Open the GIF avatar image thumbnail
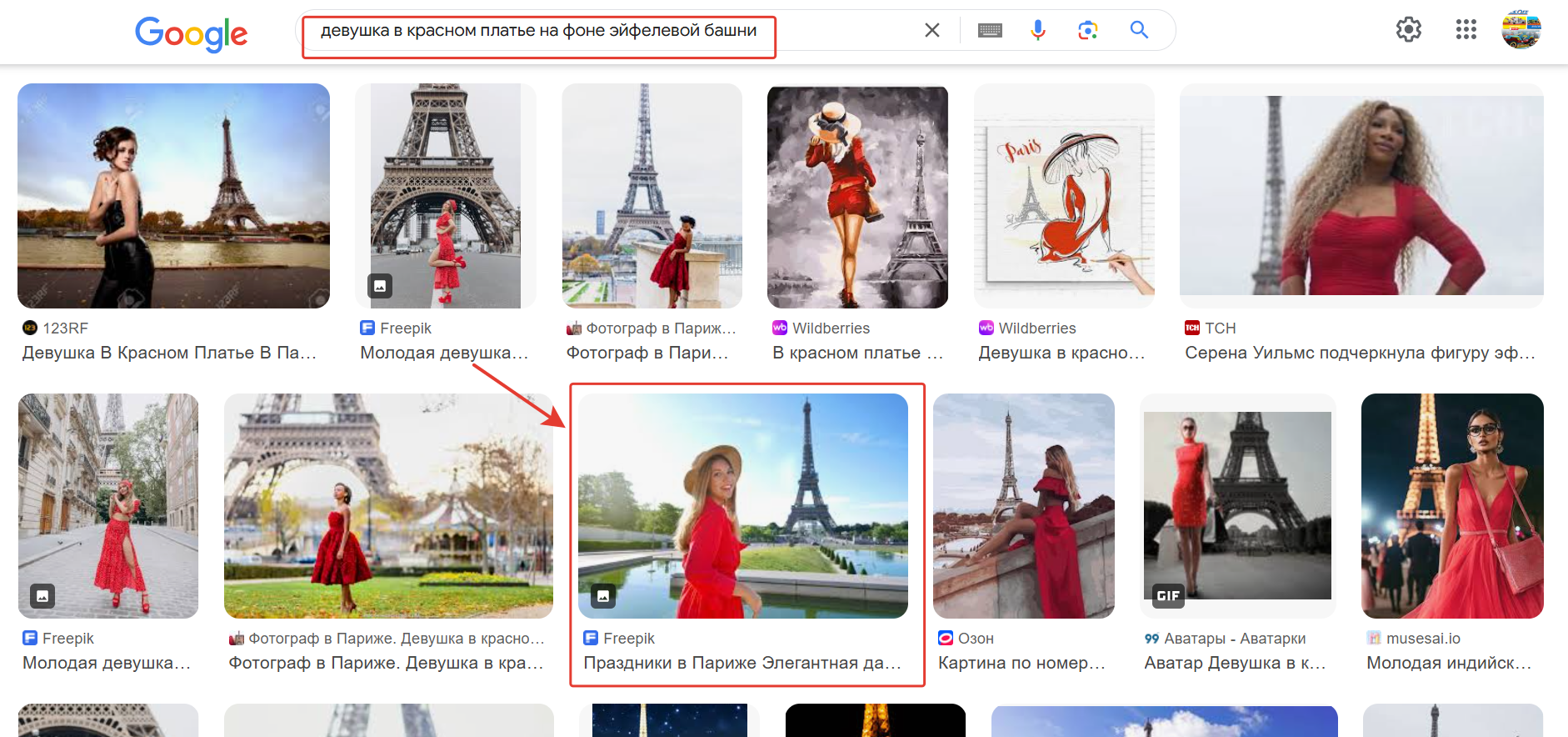Viewport: 1568px width, 737px height. tap(1237, 506)
